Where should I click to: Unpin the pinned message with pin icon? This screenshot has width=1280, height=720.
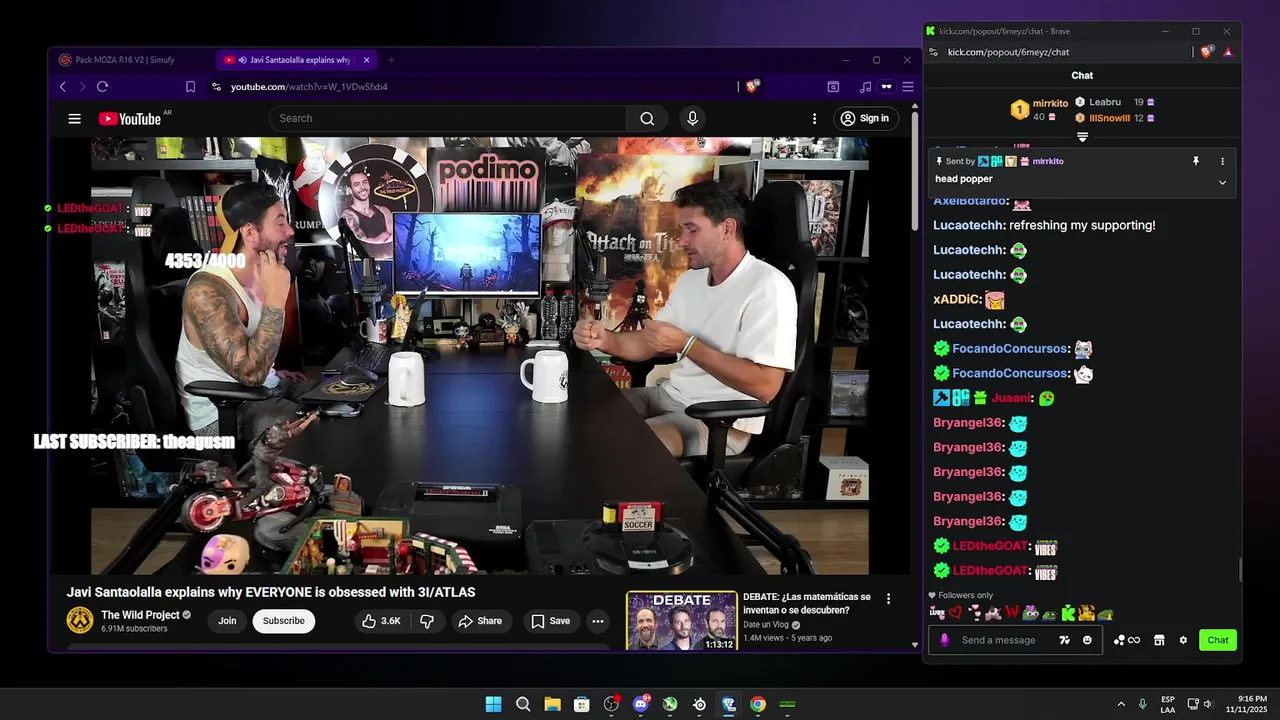tap(1195, 161)
